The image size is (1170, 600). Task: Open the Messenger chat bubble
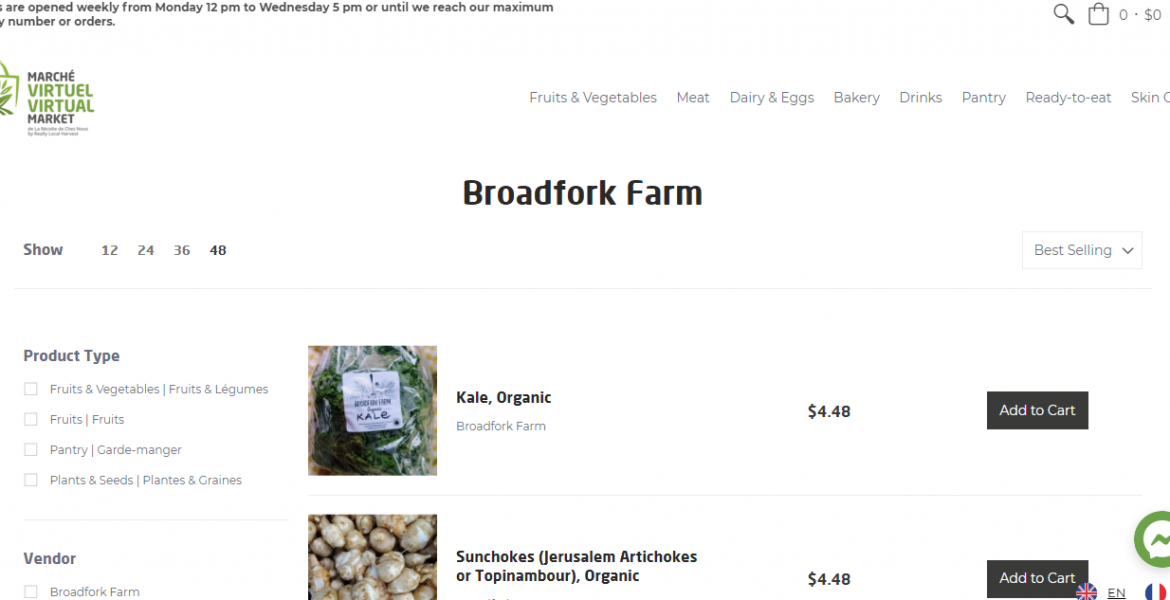click(1153, 539)
